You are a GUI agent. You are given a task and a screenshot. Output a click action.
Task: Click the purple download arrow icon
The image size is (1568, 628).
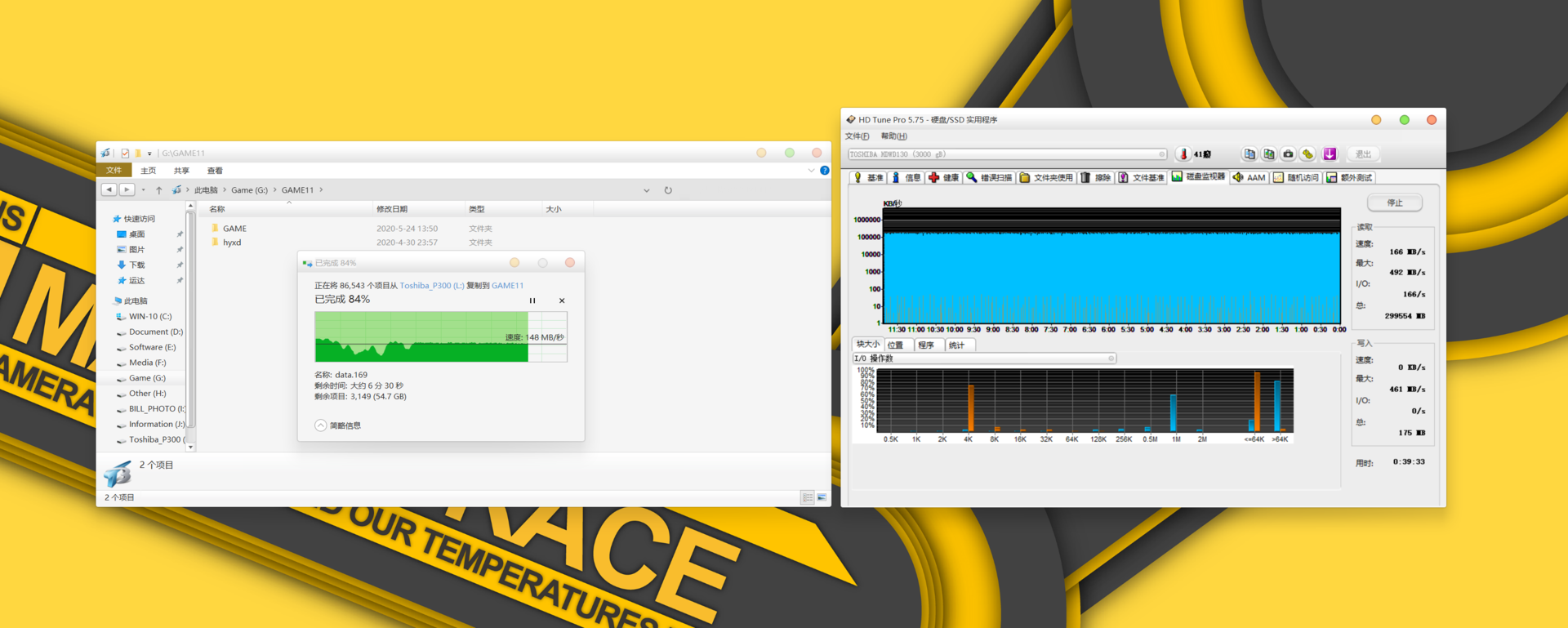(1330, 154)
